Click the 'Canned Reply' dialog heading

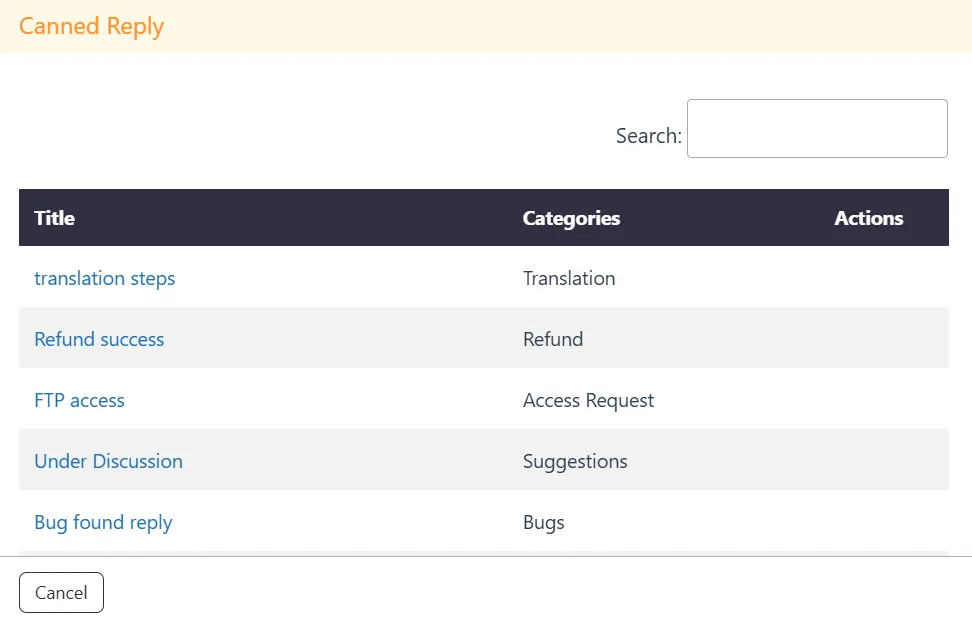click(91, 26)
